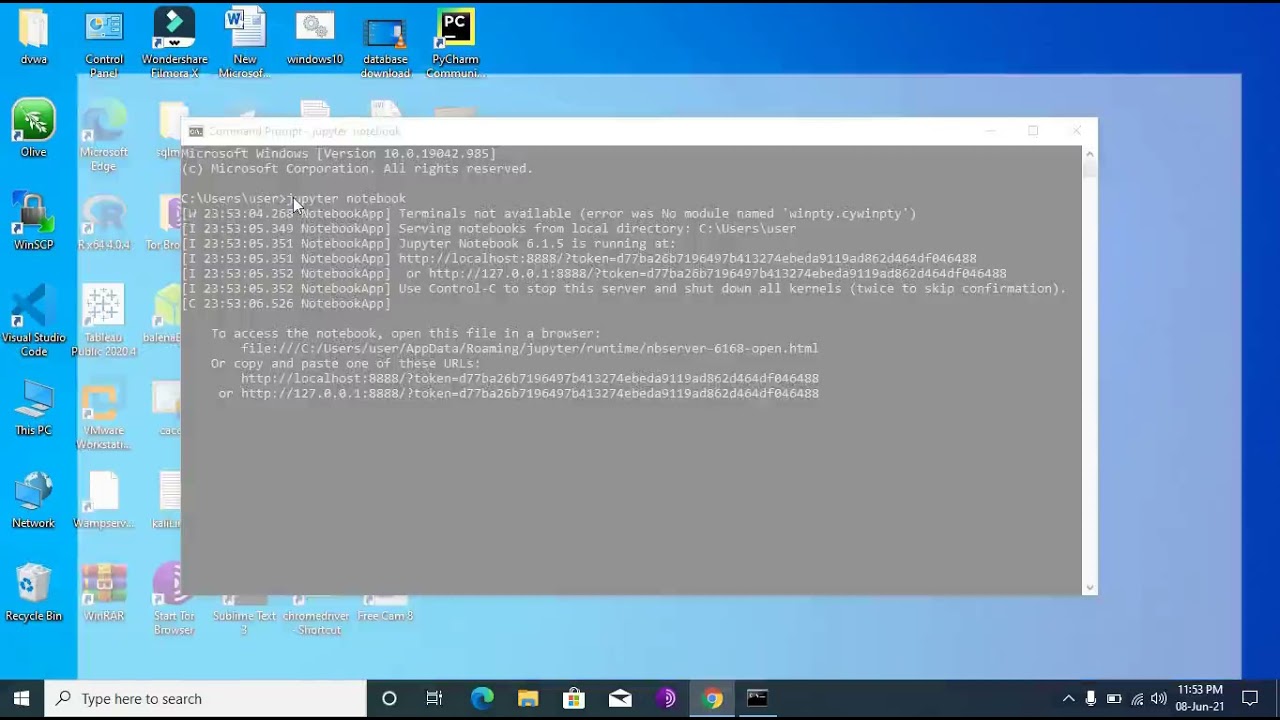1280x720 pixels.
Task: Click the 'Use Control-C to stop this server' line
Action: (x=623, y=288)
